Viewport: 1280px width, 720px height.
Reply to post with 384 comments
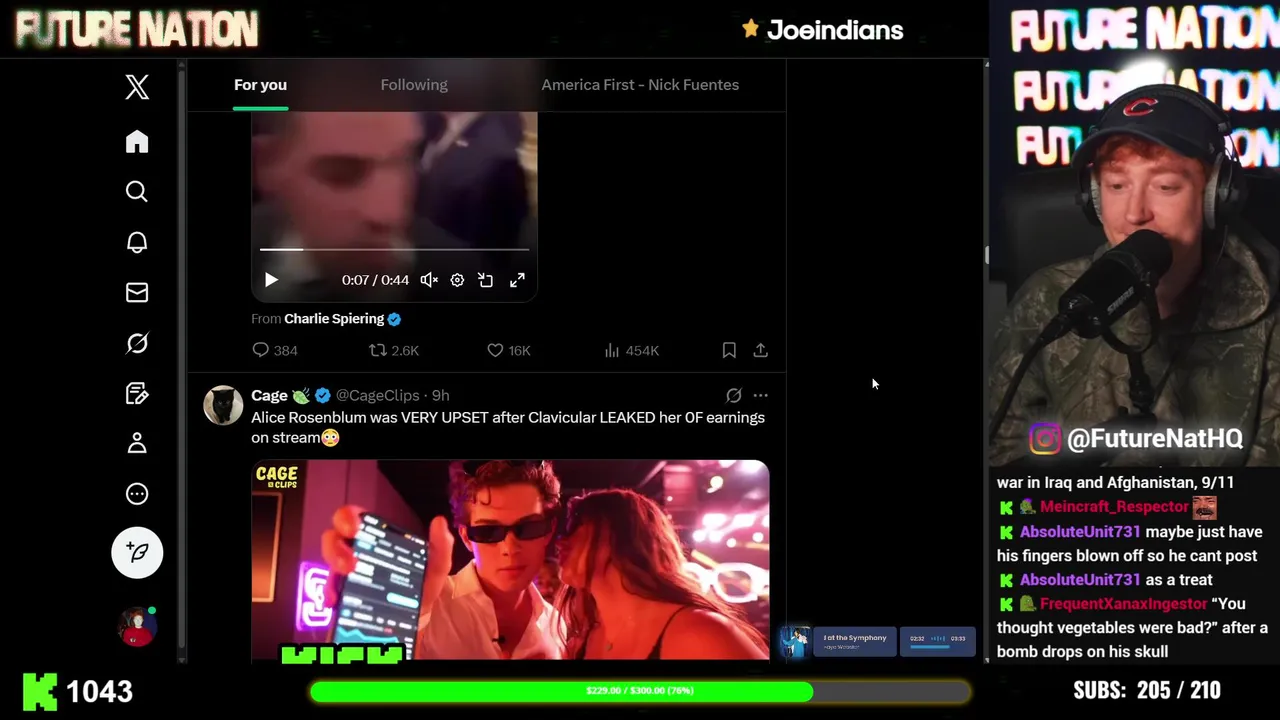275,350
